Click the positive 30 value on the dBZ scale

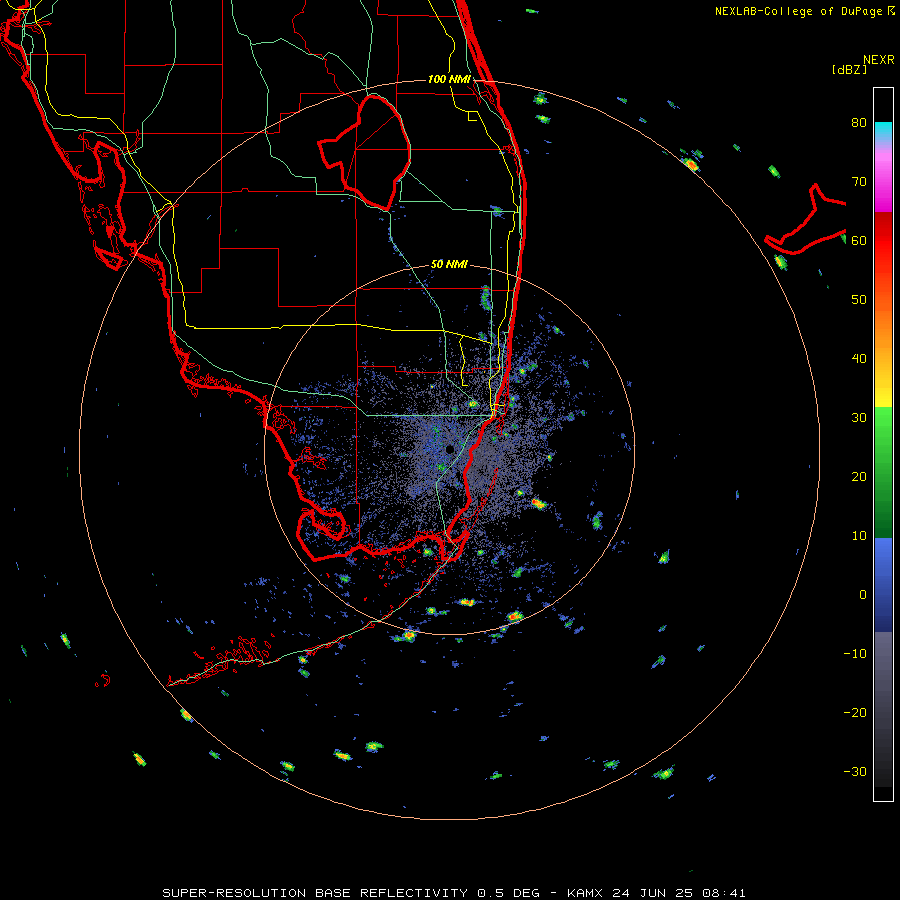click(x=859, y=418)
